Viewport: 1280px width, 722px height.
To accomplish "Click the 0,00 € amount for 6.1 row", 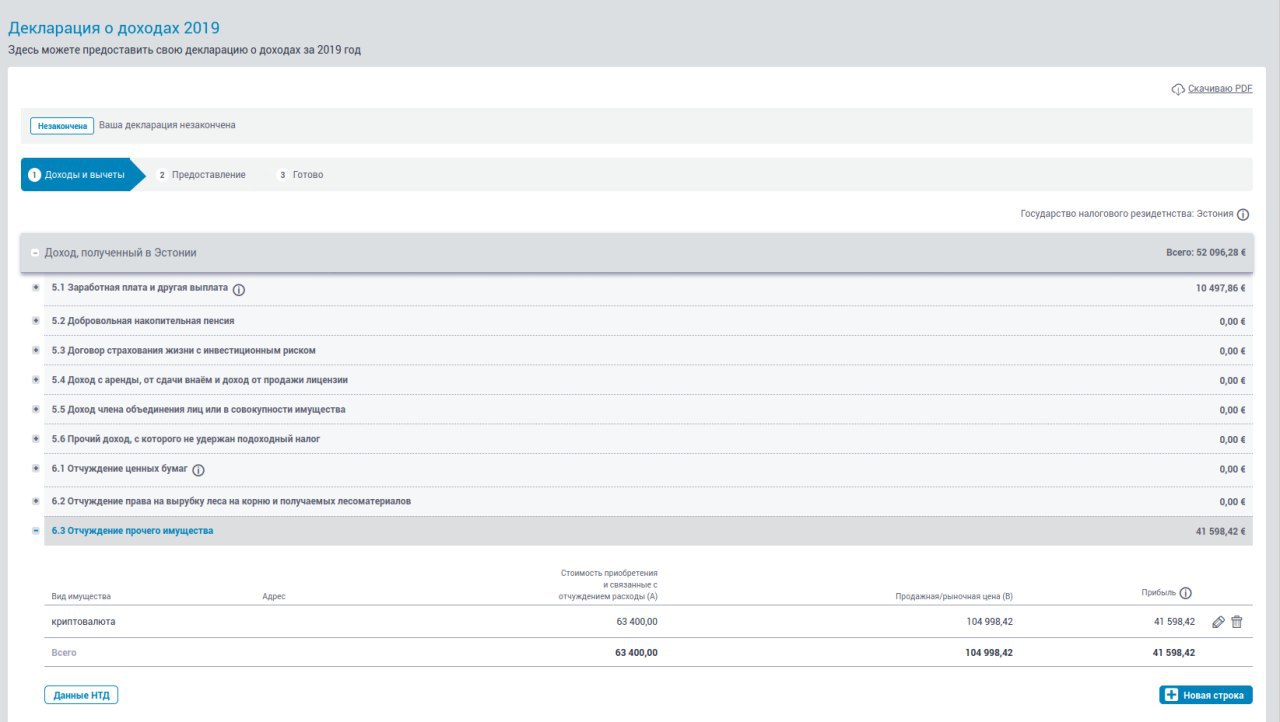I will point(1232,469).
